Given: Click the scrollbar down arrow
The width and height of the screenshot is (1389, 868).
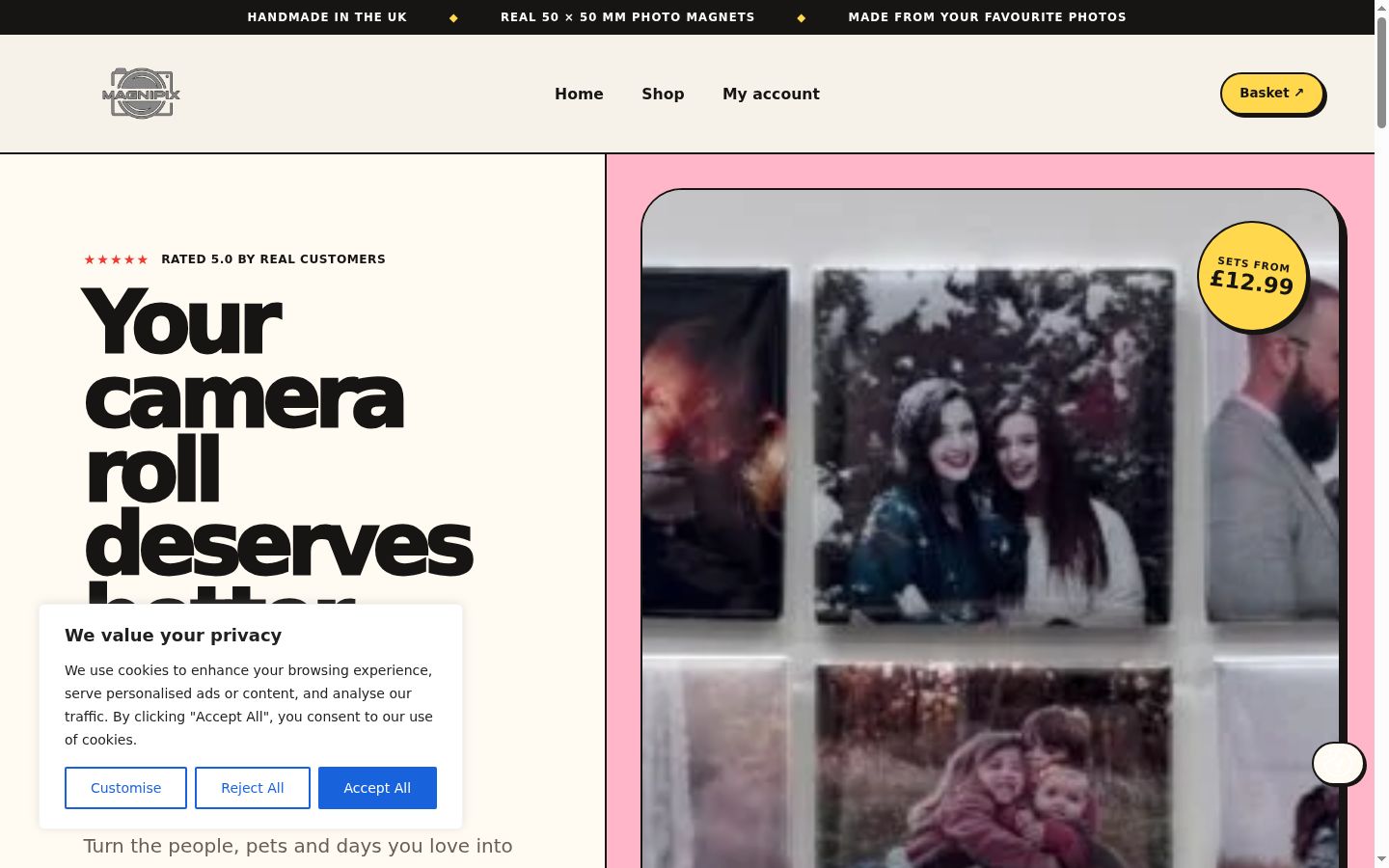Looking at the screenshot, I should coord(1381,859).
